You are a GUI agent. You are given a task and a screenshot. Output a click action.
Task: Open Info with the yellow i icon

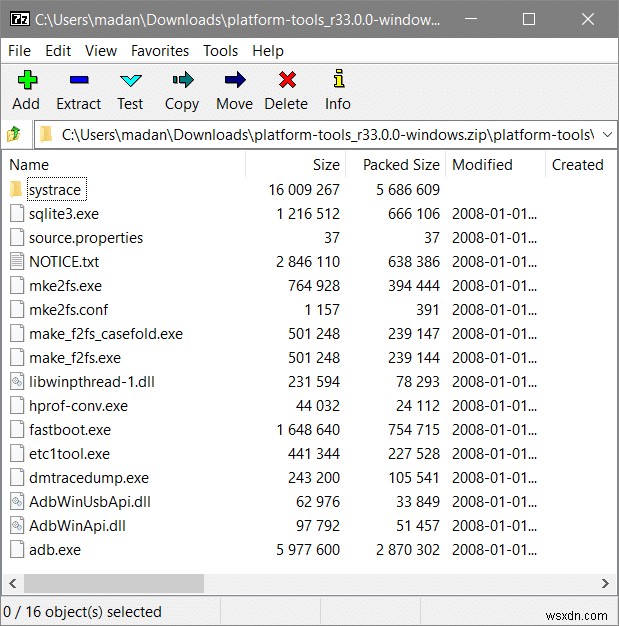click(339, 78)
